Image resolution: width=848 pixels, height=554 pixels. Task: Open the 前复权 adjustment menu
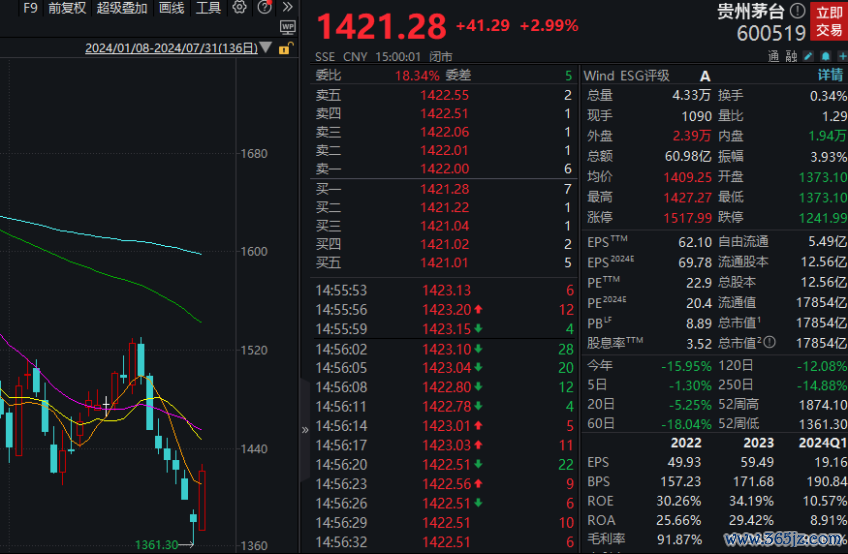click(x=67, y=8)
